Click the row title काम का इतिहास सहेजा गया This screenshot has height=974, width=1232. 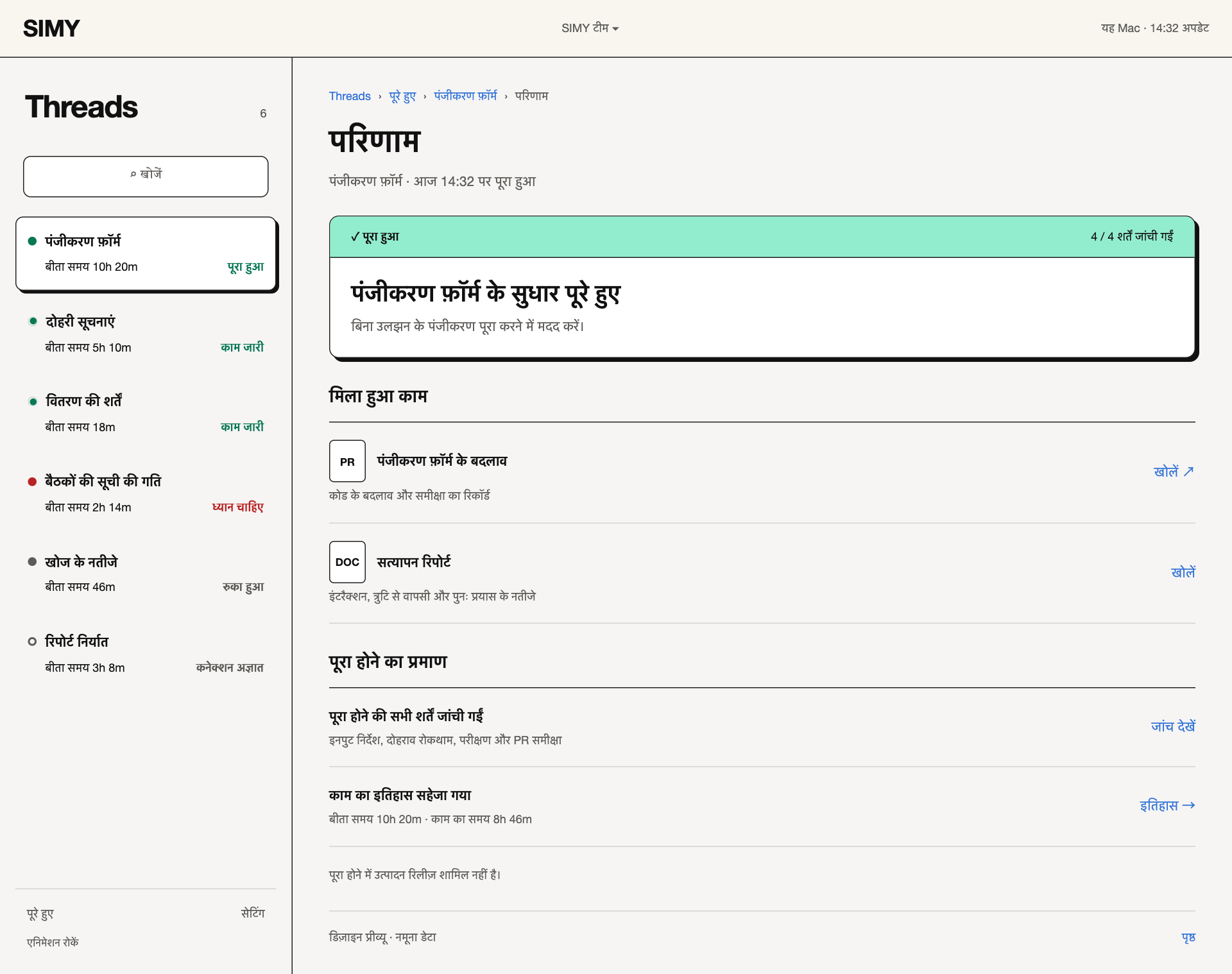[400, 796]
